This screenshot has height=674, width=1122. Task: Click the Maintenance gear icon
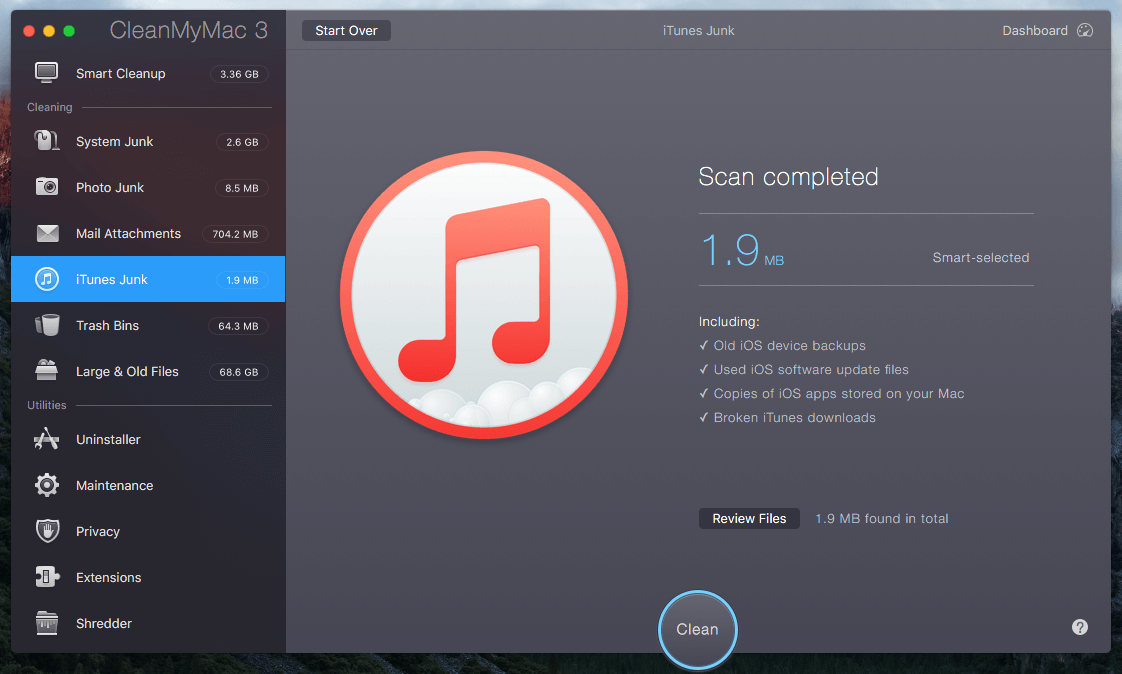(x=47, y=485)
